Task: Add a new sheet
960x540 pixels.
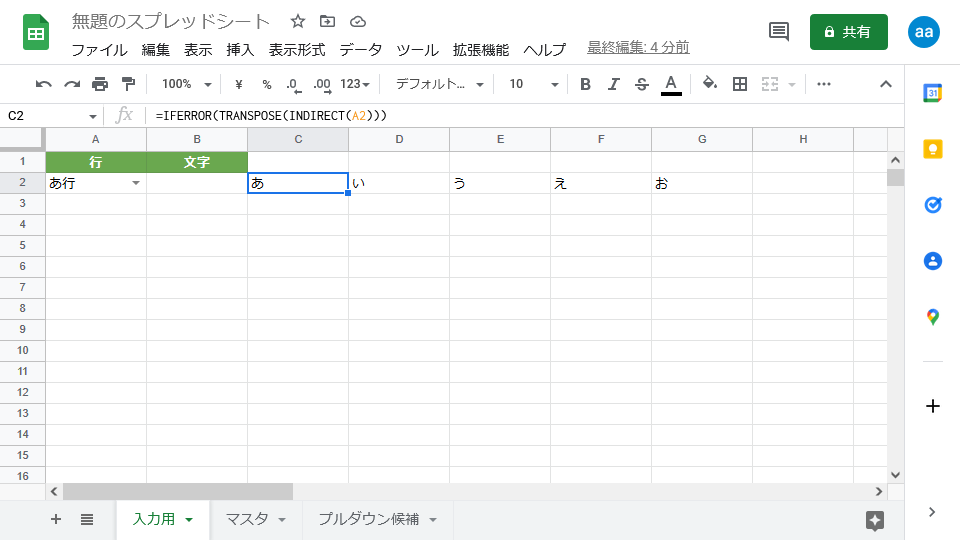Action: [56, 519]
